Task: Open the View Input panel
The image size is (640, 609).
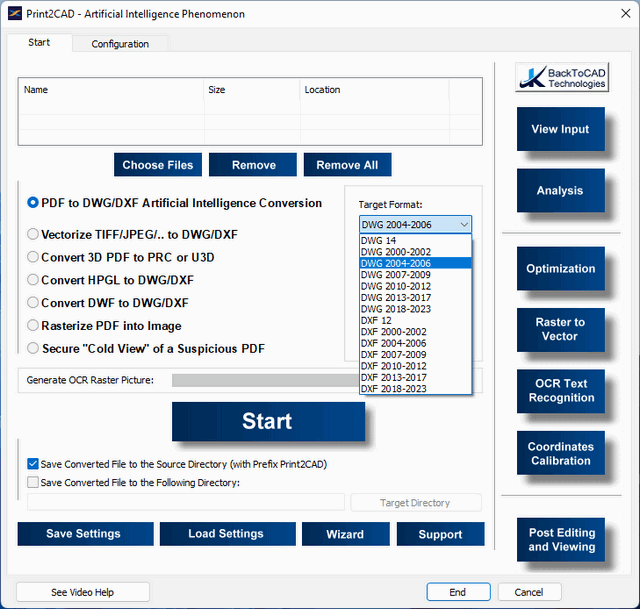Action: [560, 129]
